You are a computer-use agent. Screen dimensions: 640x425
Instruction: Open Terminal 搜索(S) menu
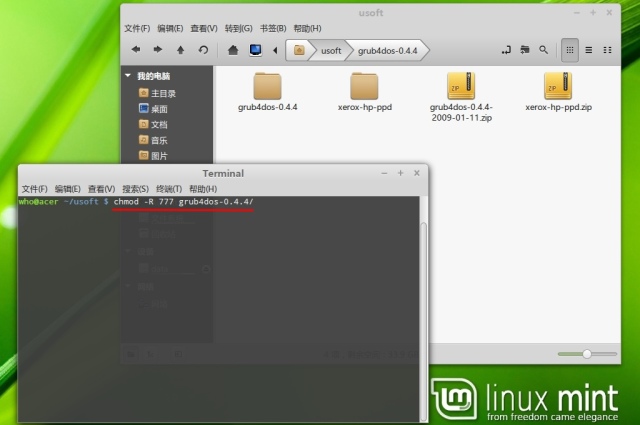pos(136,189)
